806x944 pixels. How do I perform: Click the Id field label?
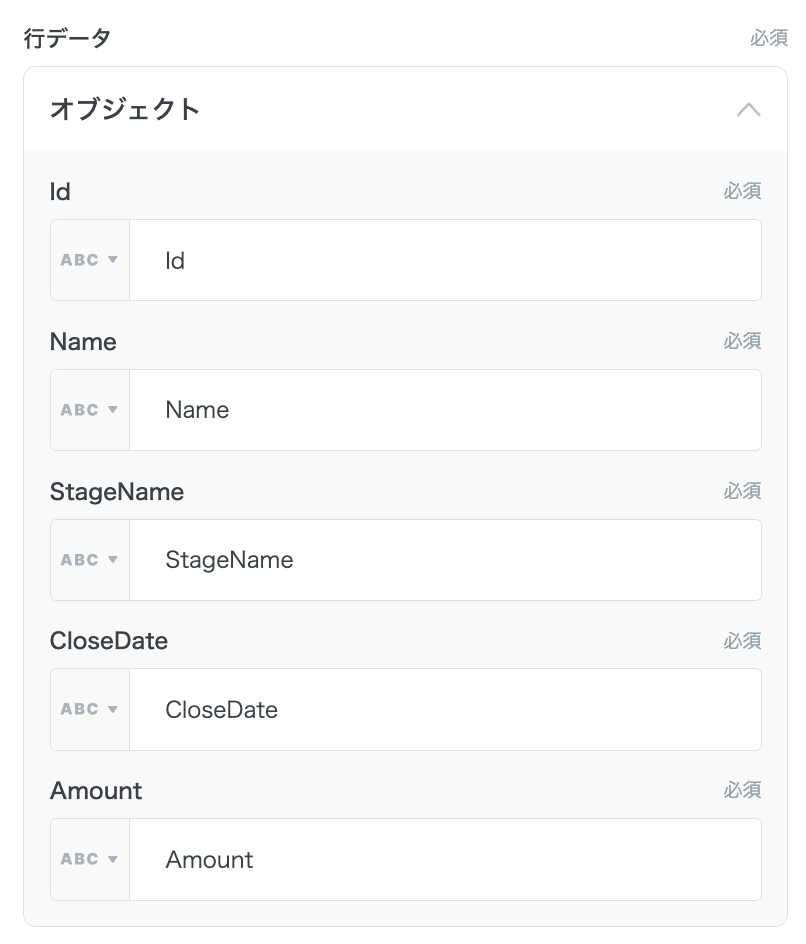pyautogui.click(x=60, y=191)
